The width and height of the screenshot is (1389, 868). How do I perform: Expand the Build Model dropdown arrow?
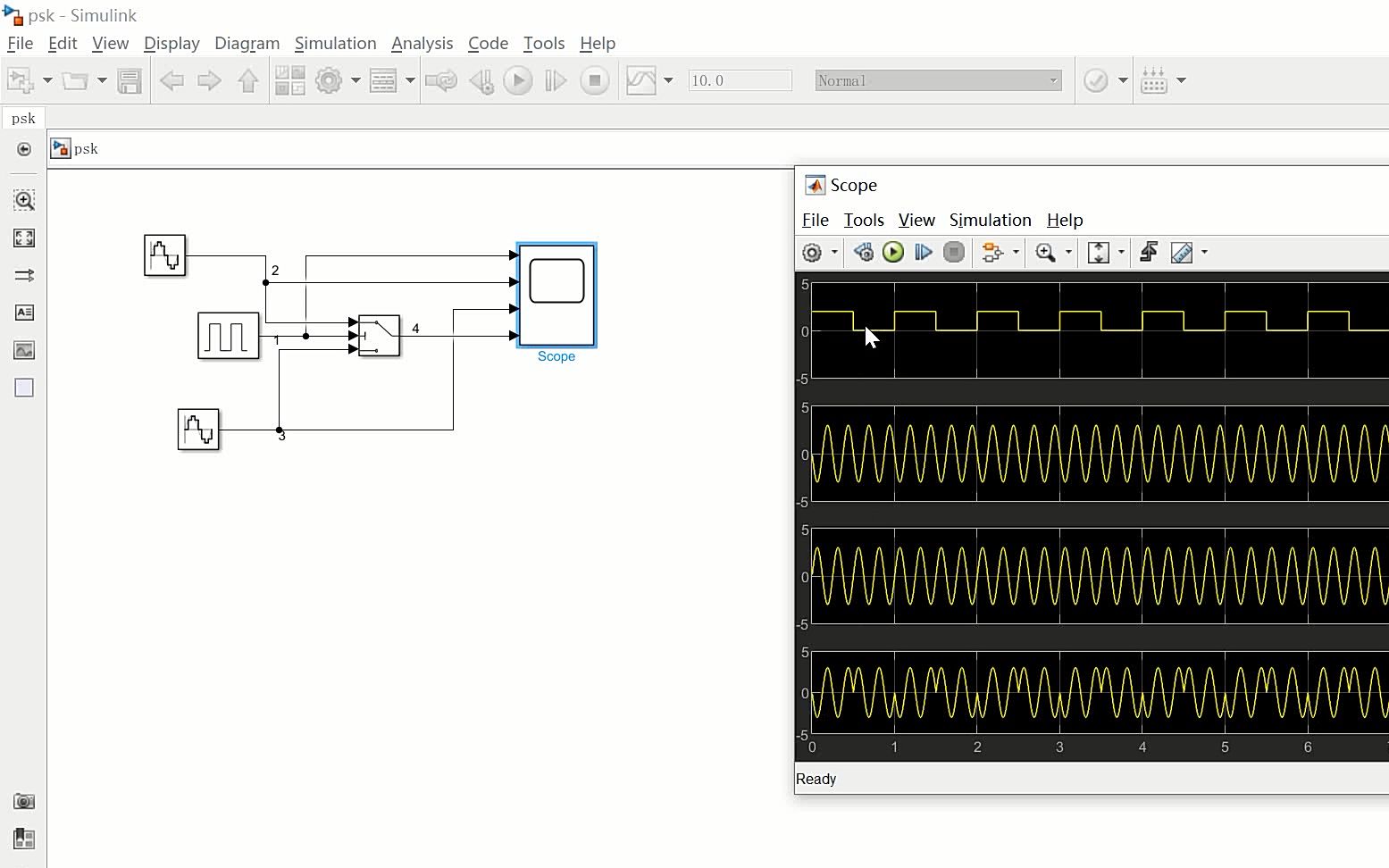[x=1181, y=80]
